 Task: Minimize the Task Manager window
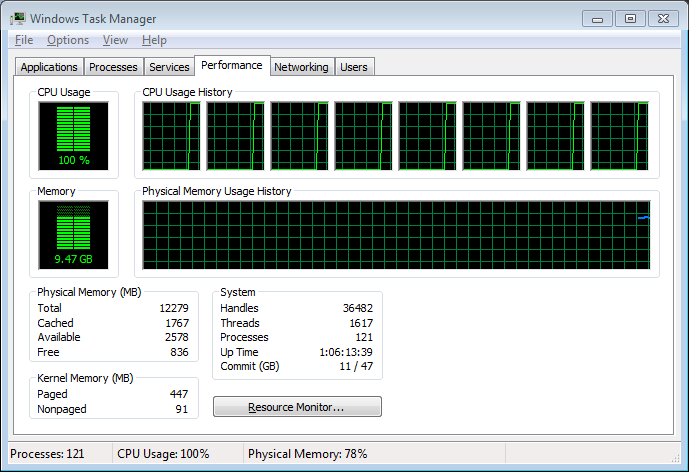597,19
